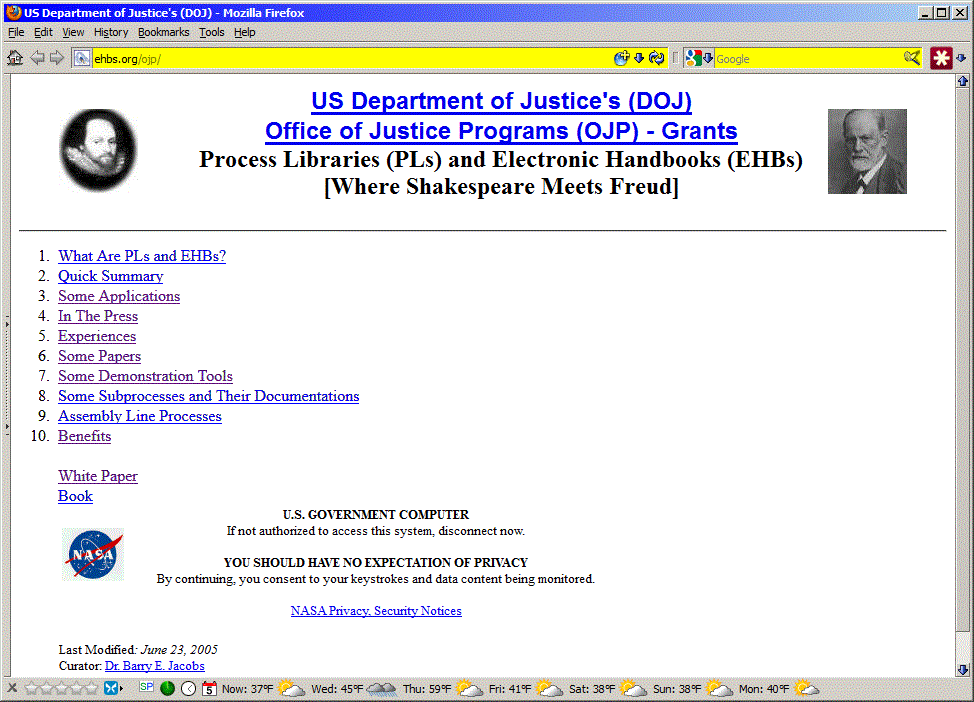Open the dropdown arrow beside the red asterisk
The height and width of the screenshot is (702, 974).
tap(961, 58)
